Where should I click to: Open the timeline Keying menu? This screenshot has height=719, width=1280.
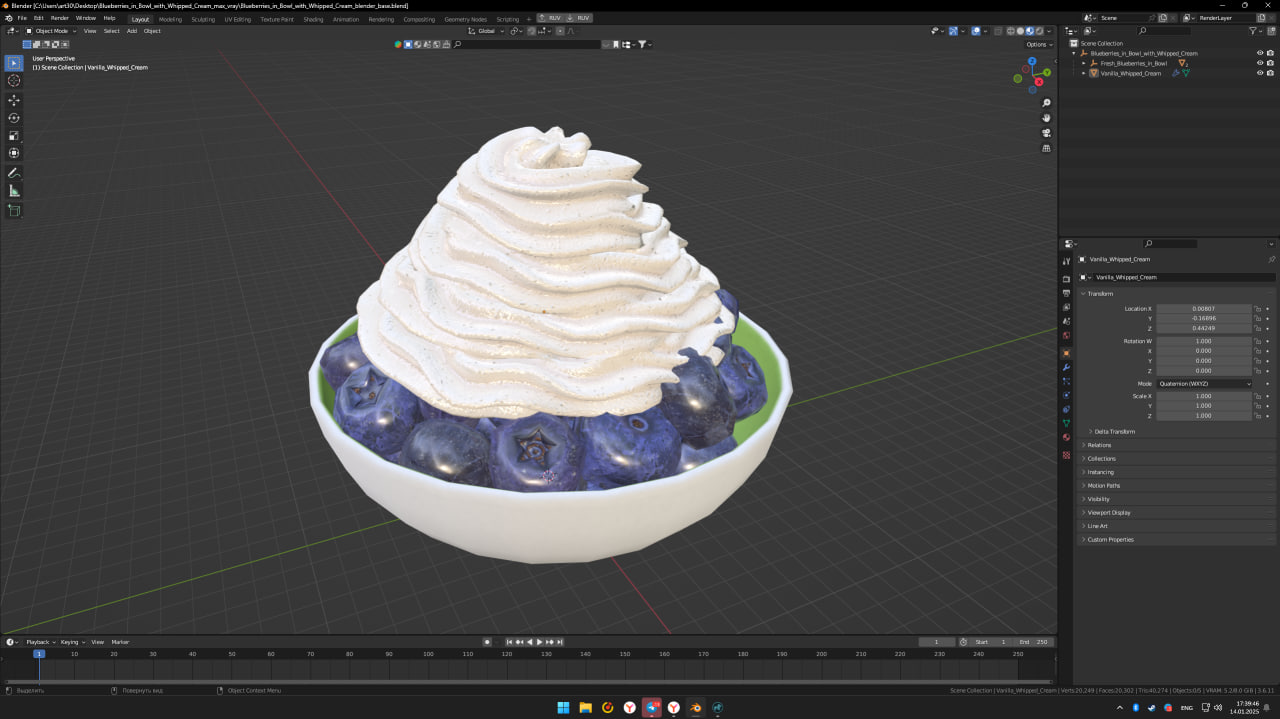(x=71, y=642)
